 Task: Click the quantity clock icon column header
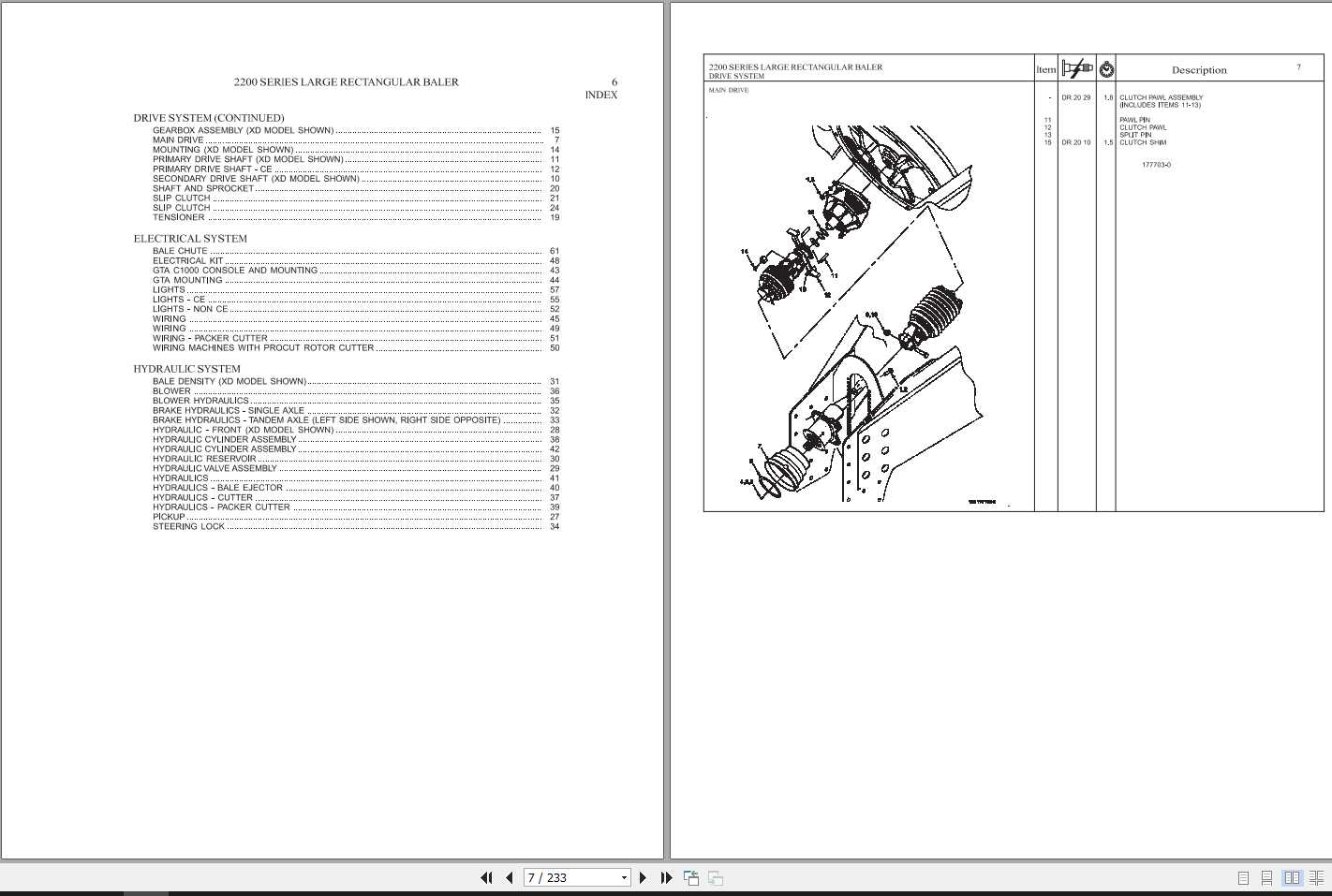tap(1106, 68)
